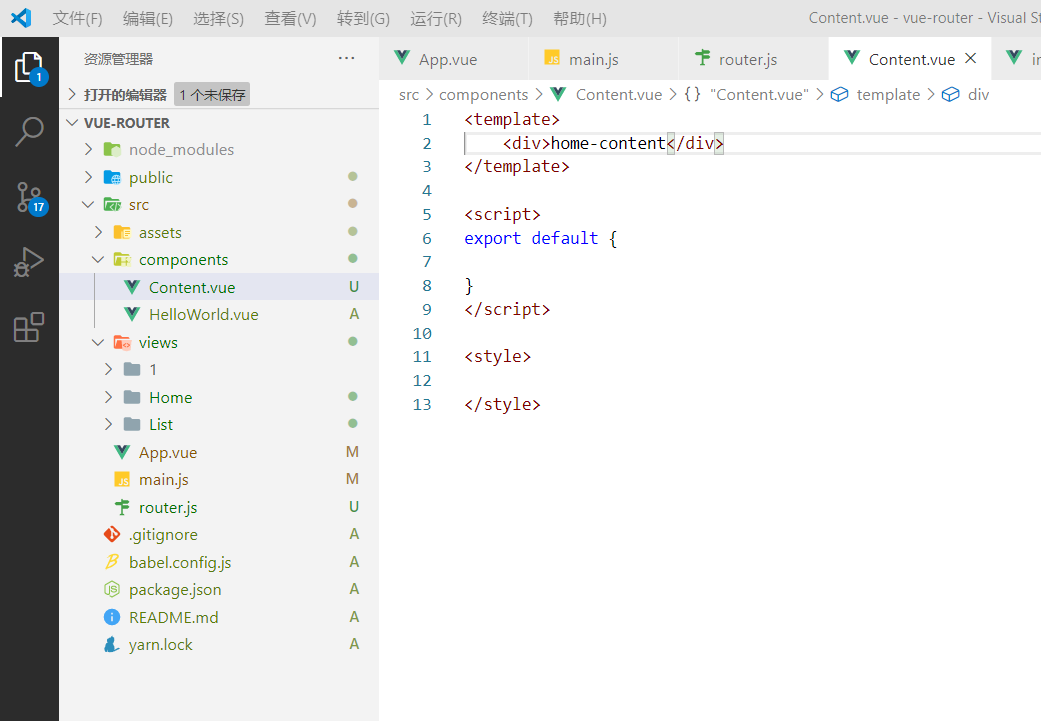
Task: Open the 文件(F) menu
Action: coord(78,19)
